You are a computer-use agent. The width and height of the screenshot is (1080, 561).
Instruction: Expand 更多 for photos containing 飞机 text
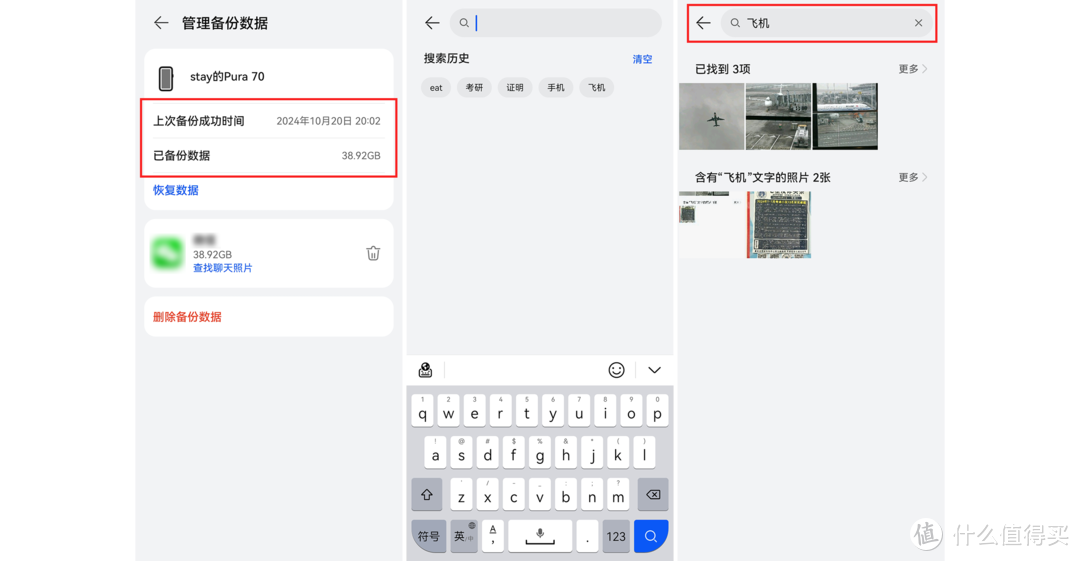[x=913, y=177]
